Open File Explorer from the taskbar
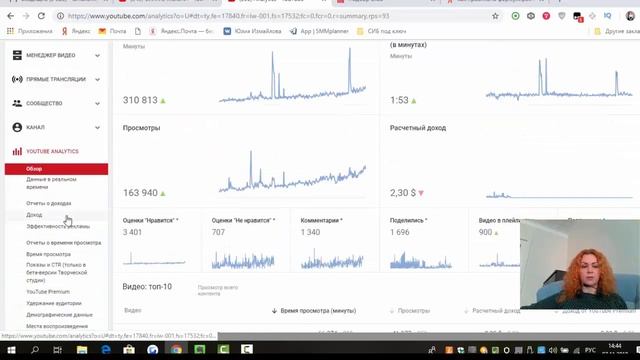640x360 pixels. click(82, 350)
